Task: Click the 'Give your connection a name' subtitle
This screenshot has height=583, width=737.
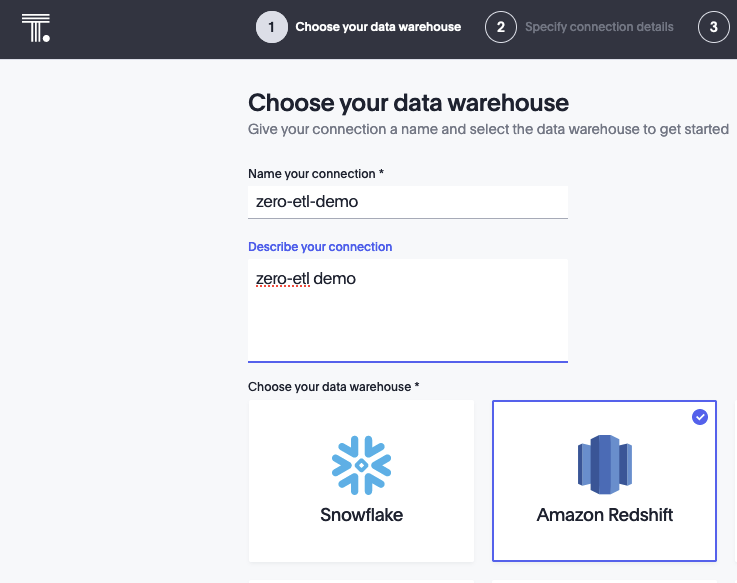Action: pos(488,129)
